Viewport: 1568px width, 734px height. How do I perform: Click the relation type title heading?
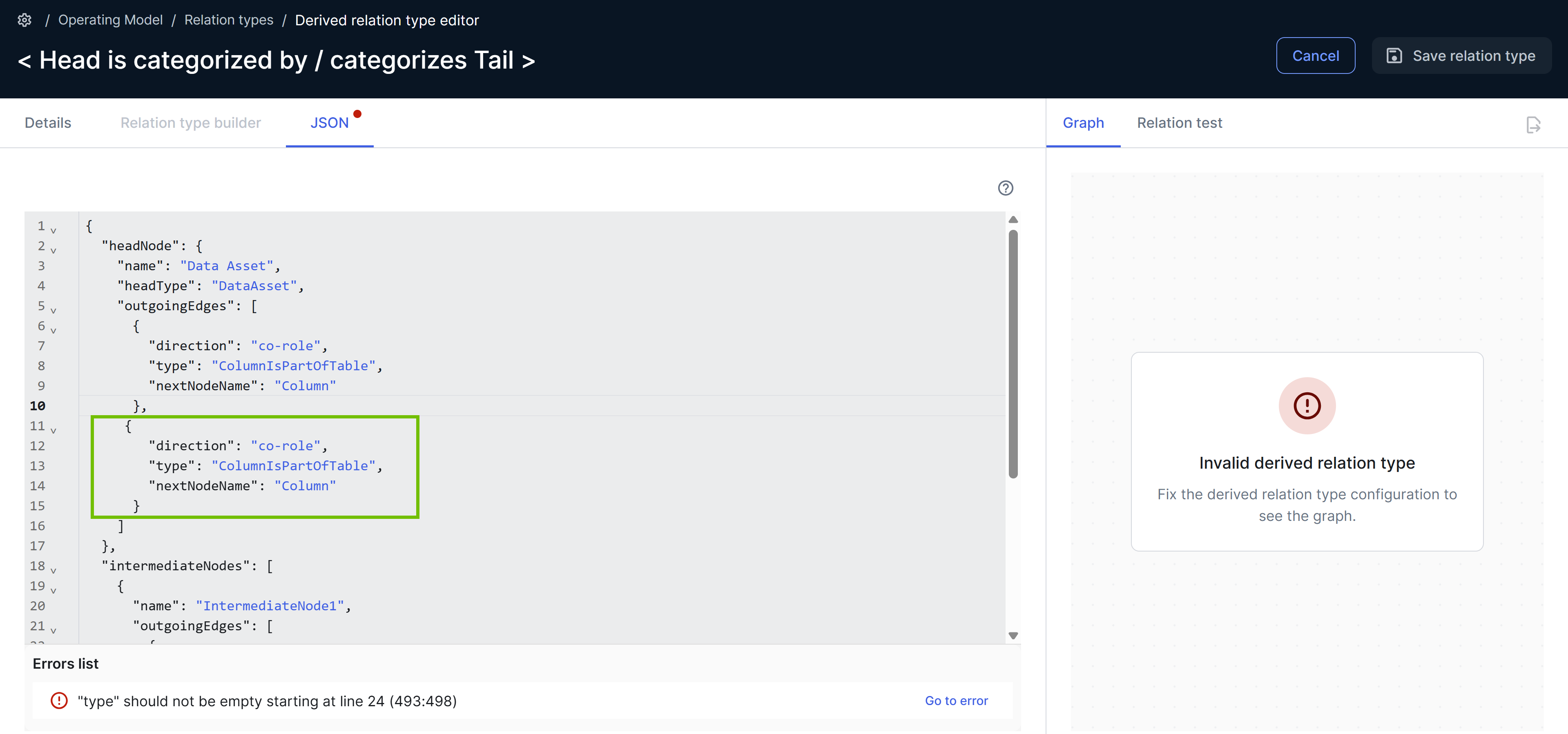(x=277, y=60)
